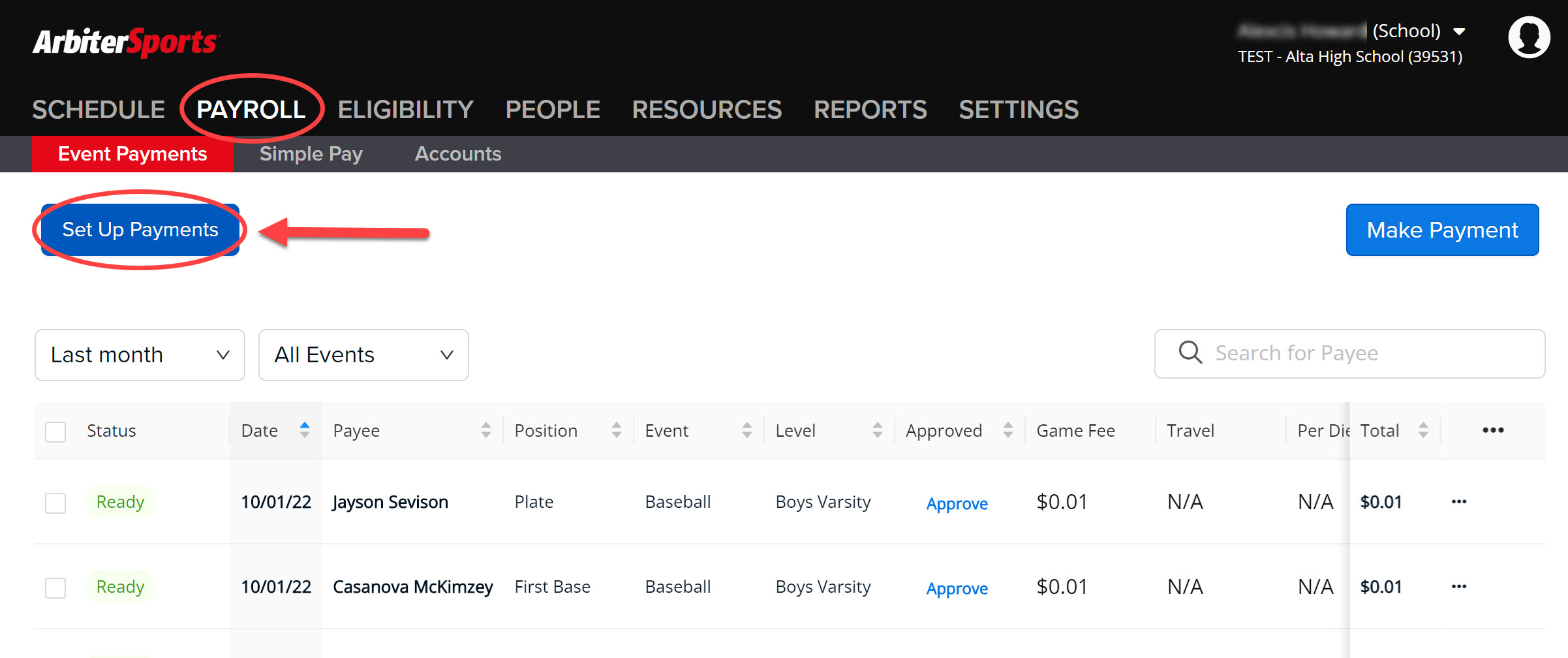Viewport: 1568px width, 658px height.
Task: Open the RESOURCES menu
Action: pyautogui.click(x=707, y=110)
